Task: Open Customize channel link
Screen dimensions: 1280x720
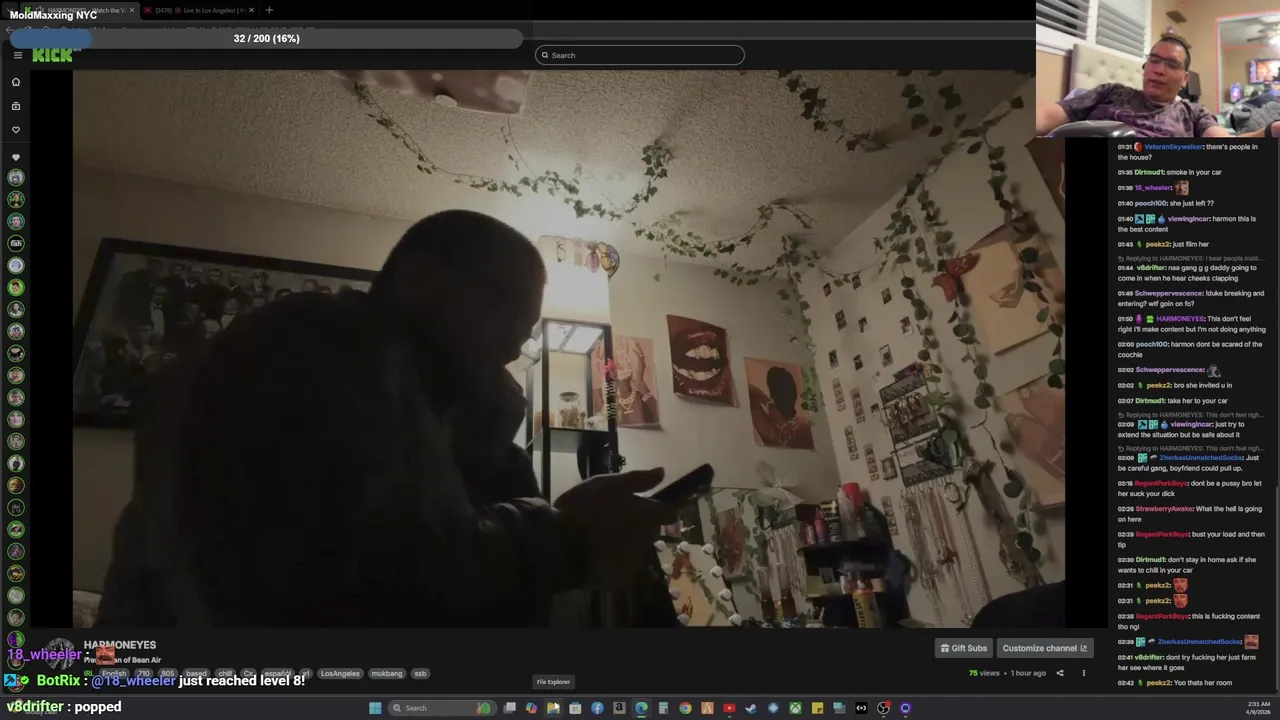Action: click(x=1044, y=648)
